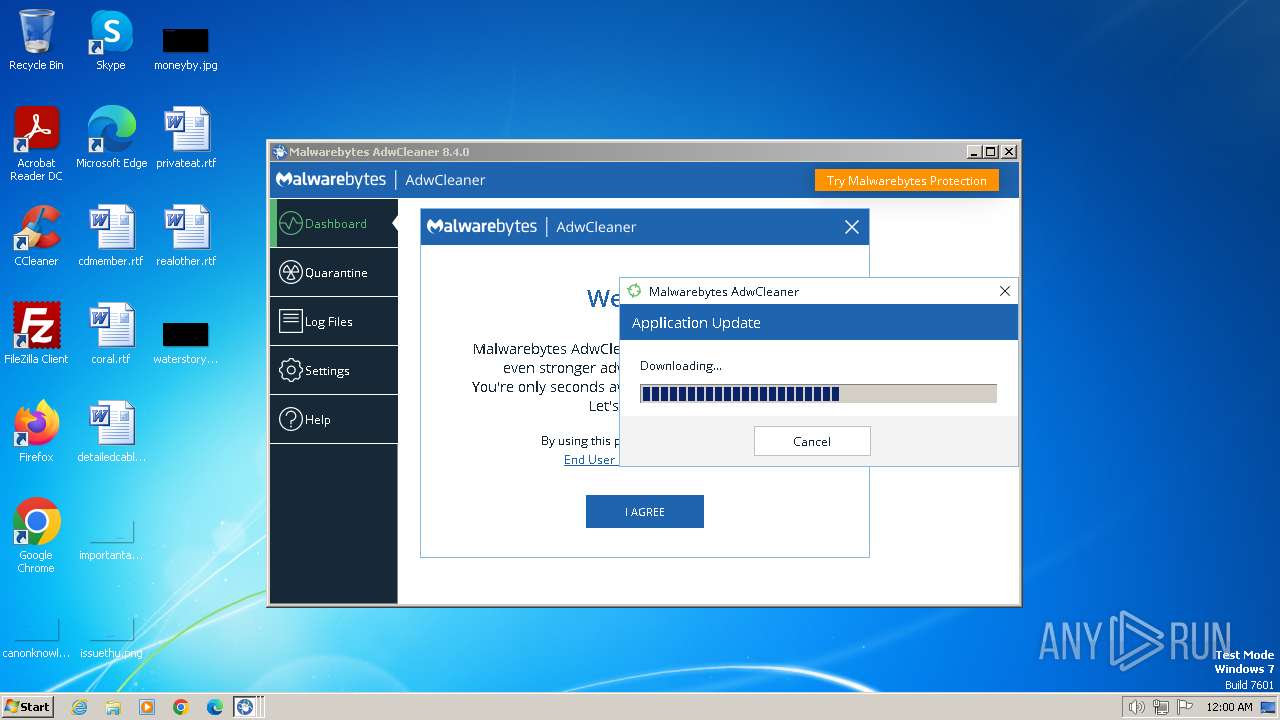Select the detailedcabl desktop file

click(x=111, y=432)
